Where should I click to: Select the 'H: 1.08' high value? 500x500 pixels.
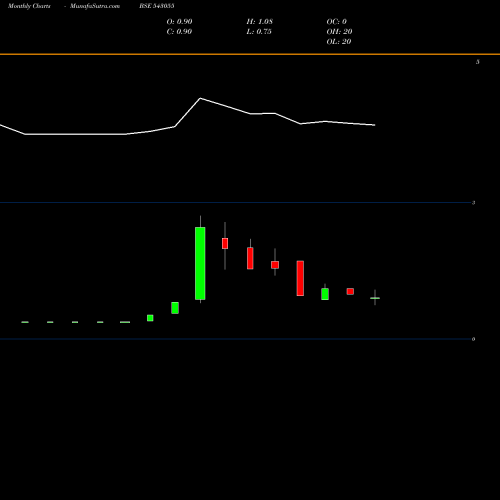(x=260, y=22)
